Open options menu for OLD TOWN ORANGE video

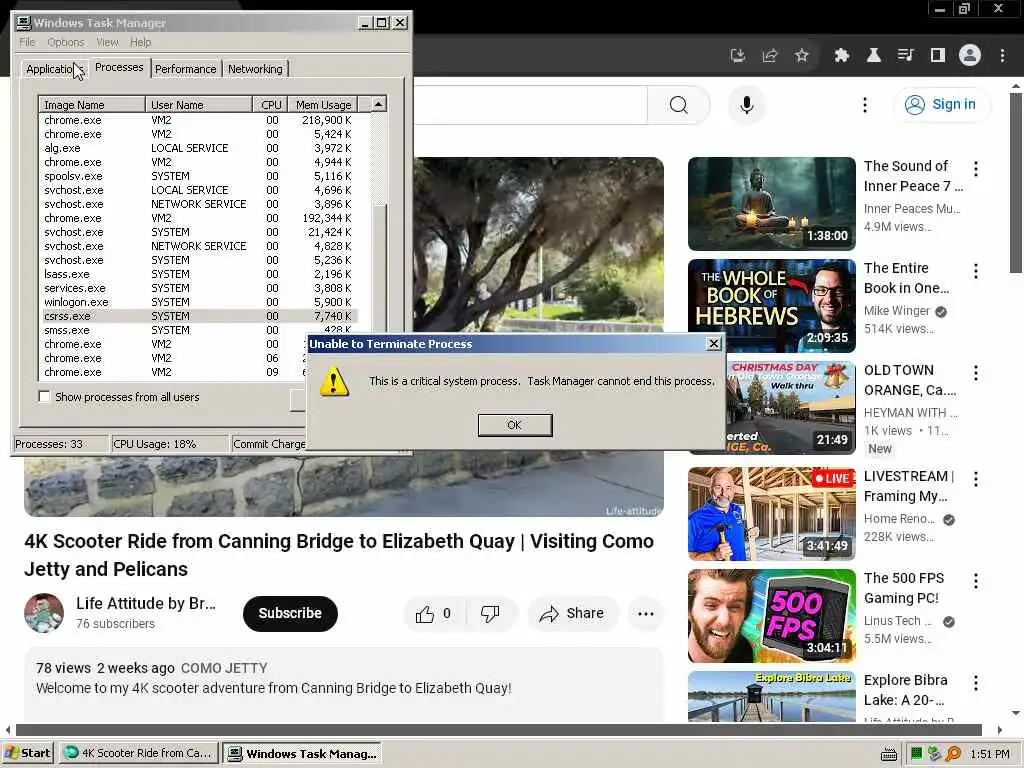click(976, 373)
